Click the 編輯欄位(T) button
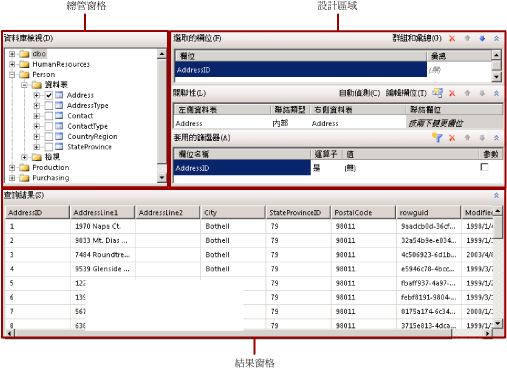The width and height of the screenshot is (507, 369). pyautogui.click(x=406, y=93)
